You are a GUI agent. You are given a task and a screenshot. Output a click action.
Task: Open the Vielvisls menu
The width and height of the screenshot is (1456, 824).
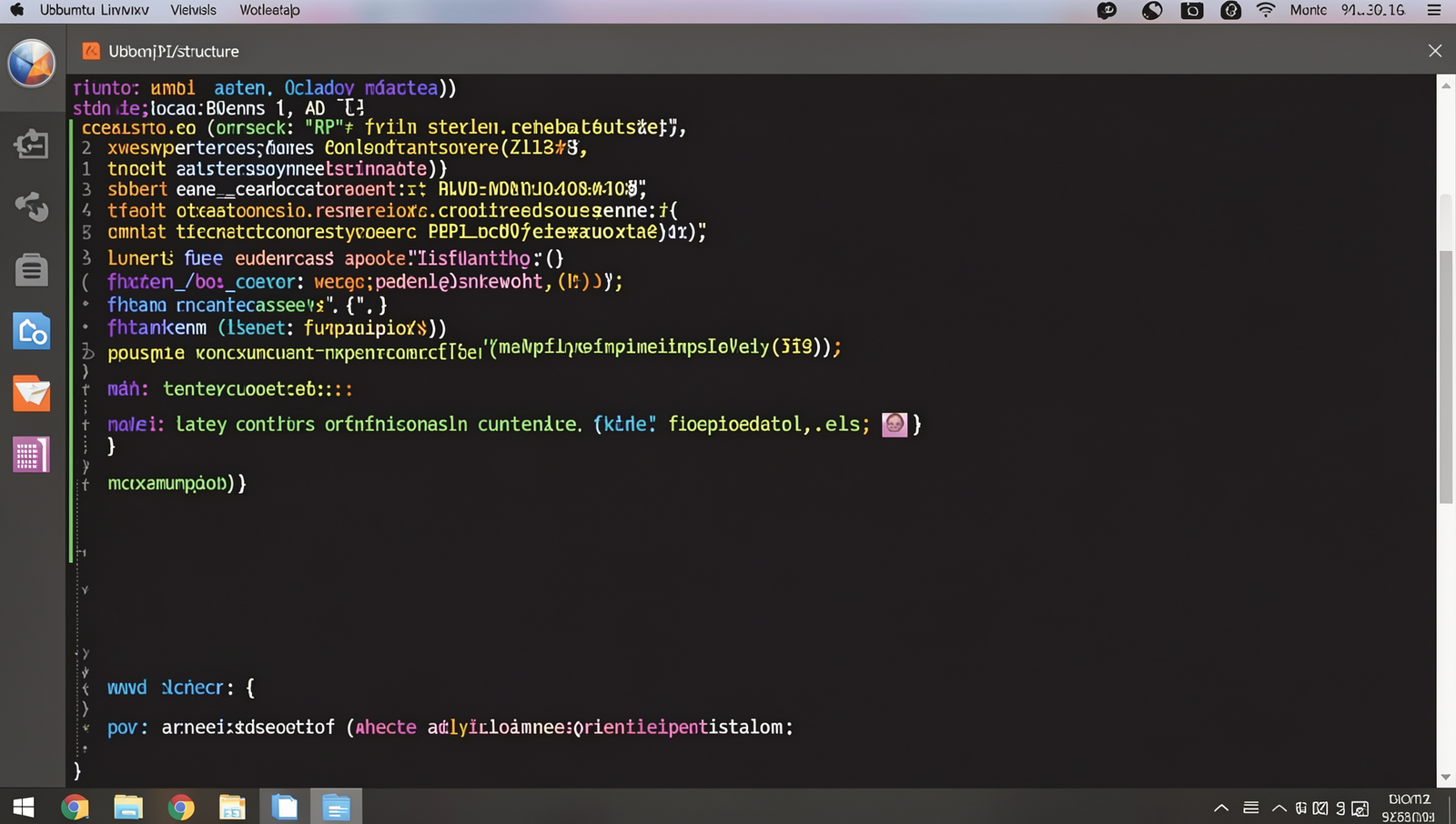point(193,10)
